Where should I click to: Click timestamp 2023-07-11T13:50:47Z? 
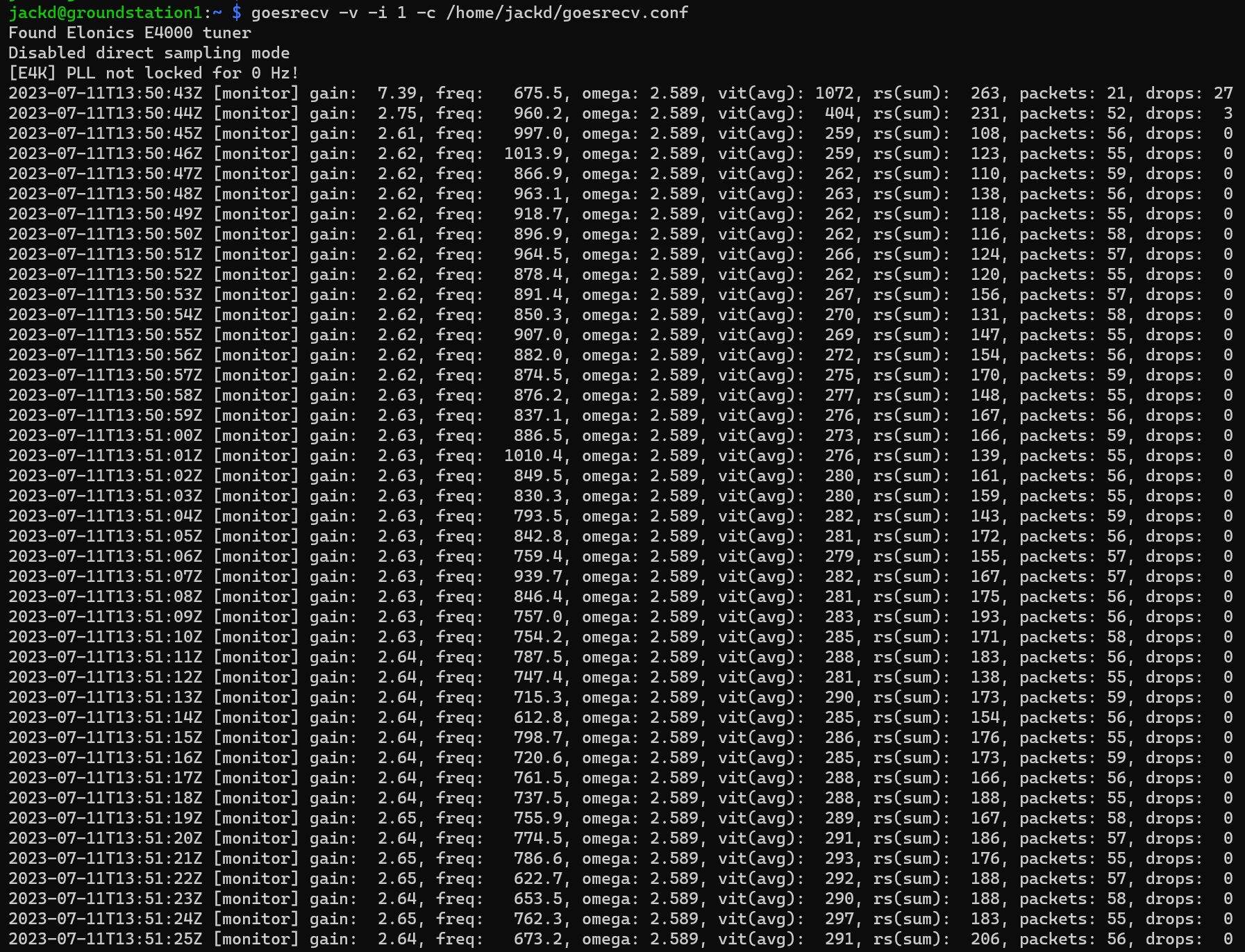pyautogui.click(x=106, y=174)
